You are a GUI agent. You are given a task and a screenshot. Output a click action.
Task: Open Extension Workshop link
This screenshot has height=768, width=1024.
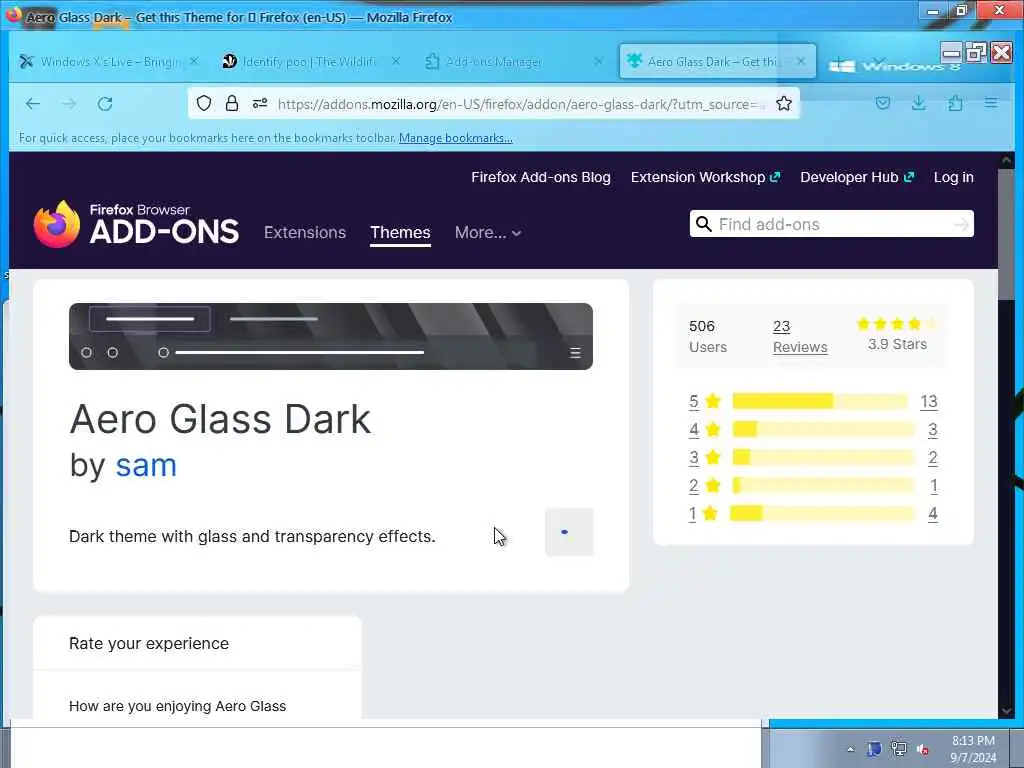pos(705,177)
